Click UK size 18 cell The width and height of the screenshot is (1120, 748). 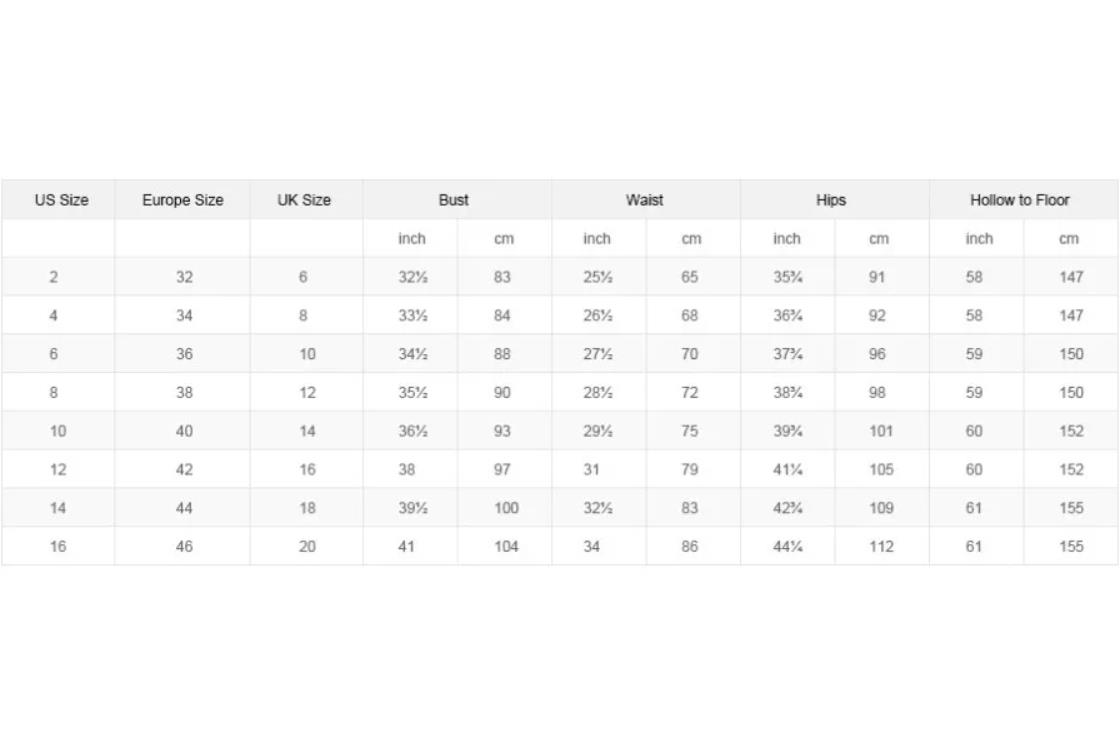pyautogui.click(x=306, y=508)
